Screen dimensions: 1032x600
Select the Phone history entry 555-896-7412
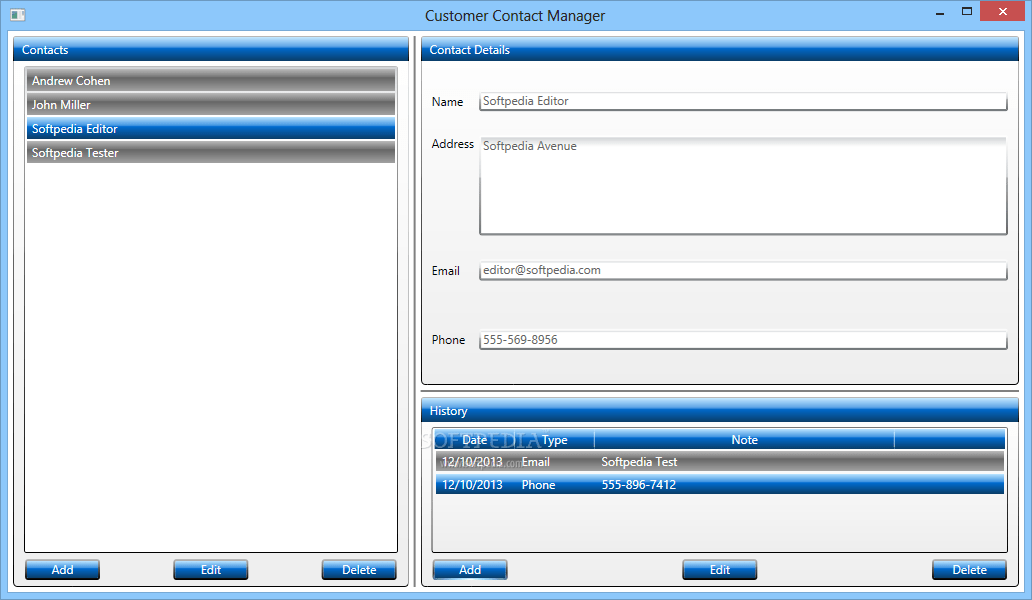point(719,485)
